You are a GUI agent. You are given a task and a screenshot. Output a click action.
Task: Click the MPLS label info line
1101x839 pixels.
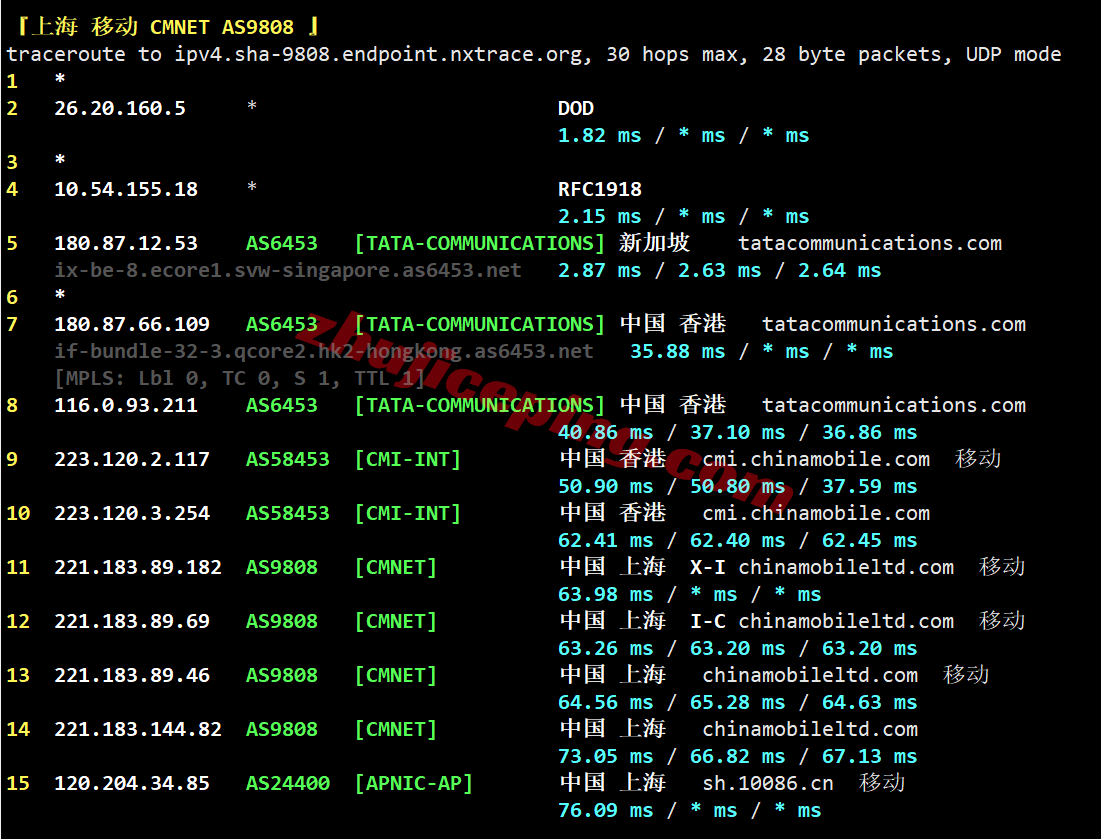click(x=239, y=378)
